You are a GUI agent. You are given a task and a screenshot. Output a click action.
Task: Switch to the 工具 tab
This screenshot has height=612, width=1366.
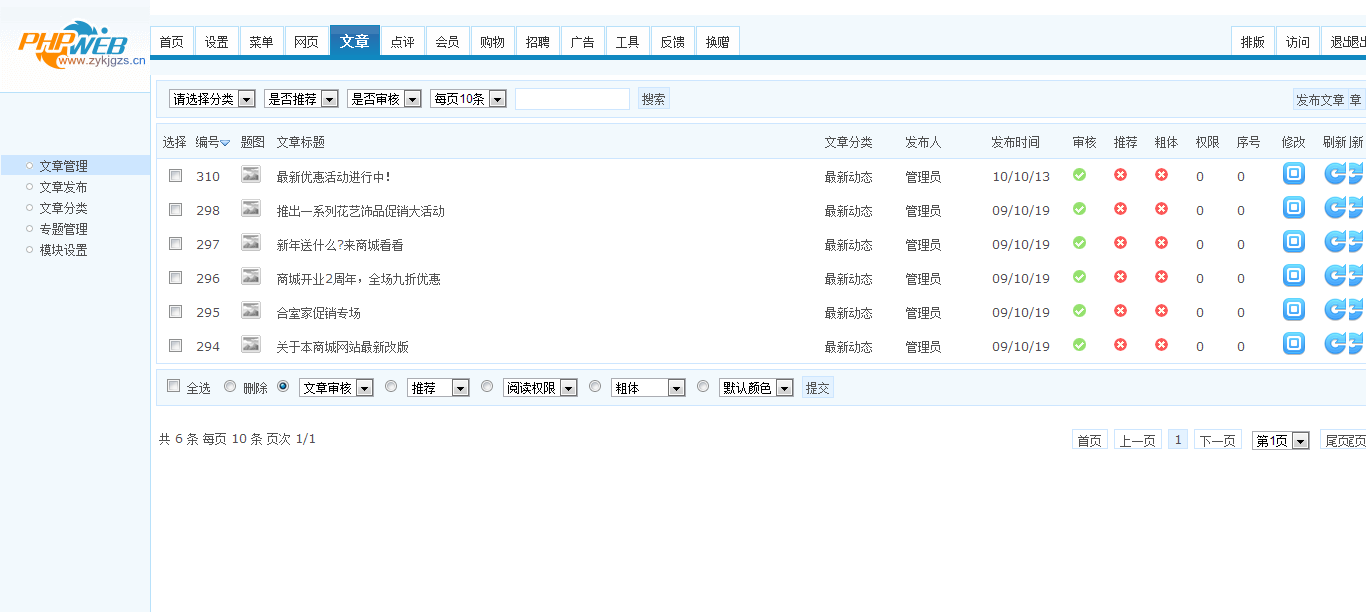click(627, 42)
